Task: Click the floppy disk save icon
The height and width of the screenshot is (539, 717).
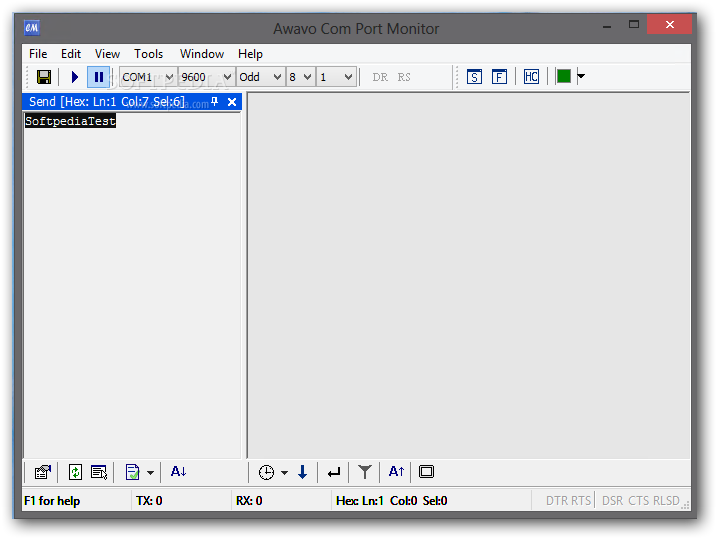Action: pyautogui.click(x=44, y=77)
